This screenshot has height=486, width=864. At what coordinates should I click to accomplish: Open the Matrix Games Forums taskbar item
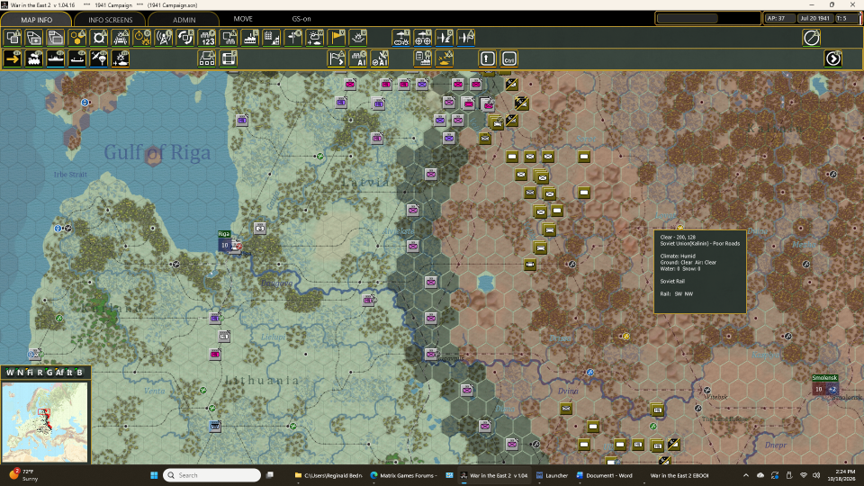[404, 475]
